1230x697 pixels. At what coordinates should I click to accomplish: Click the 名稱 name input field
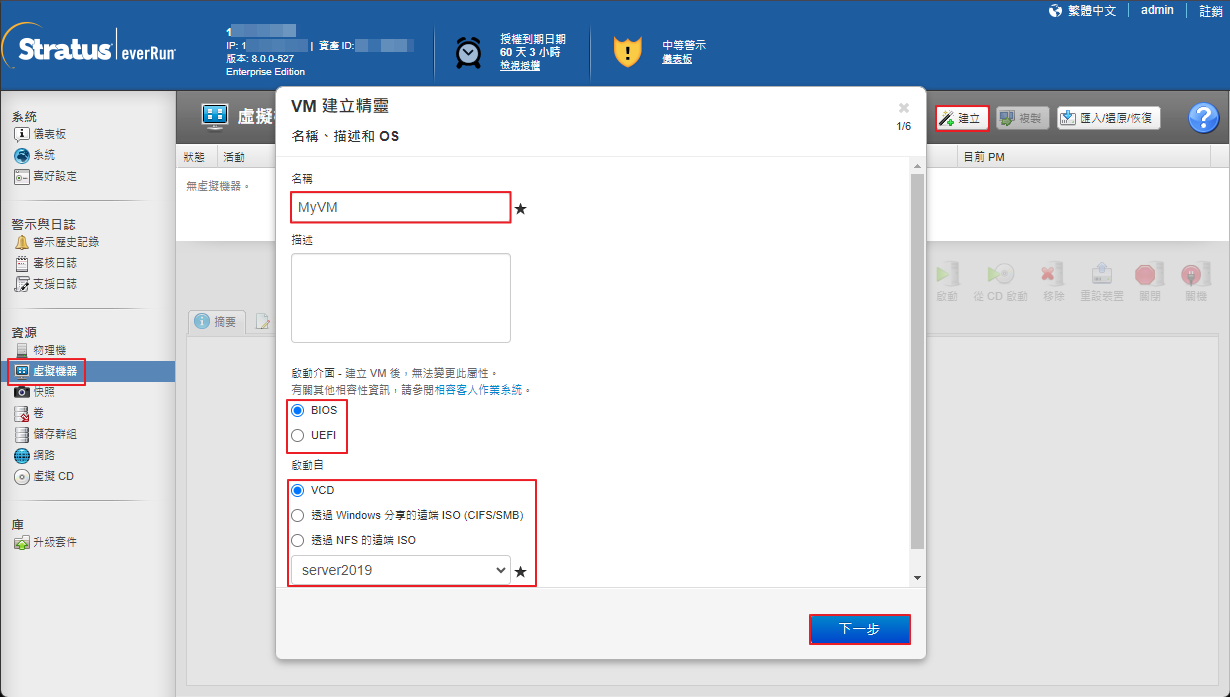click(x=401, y=207)
